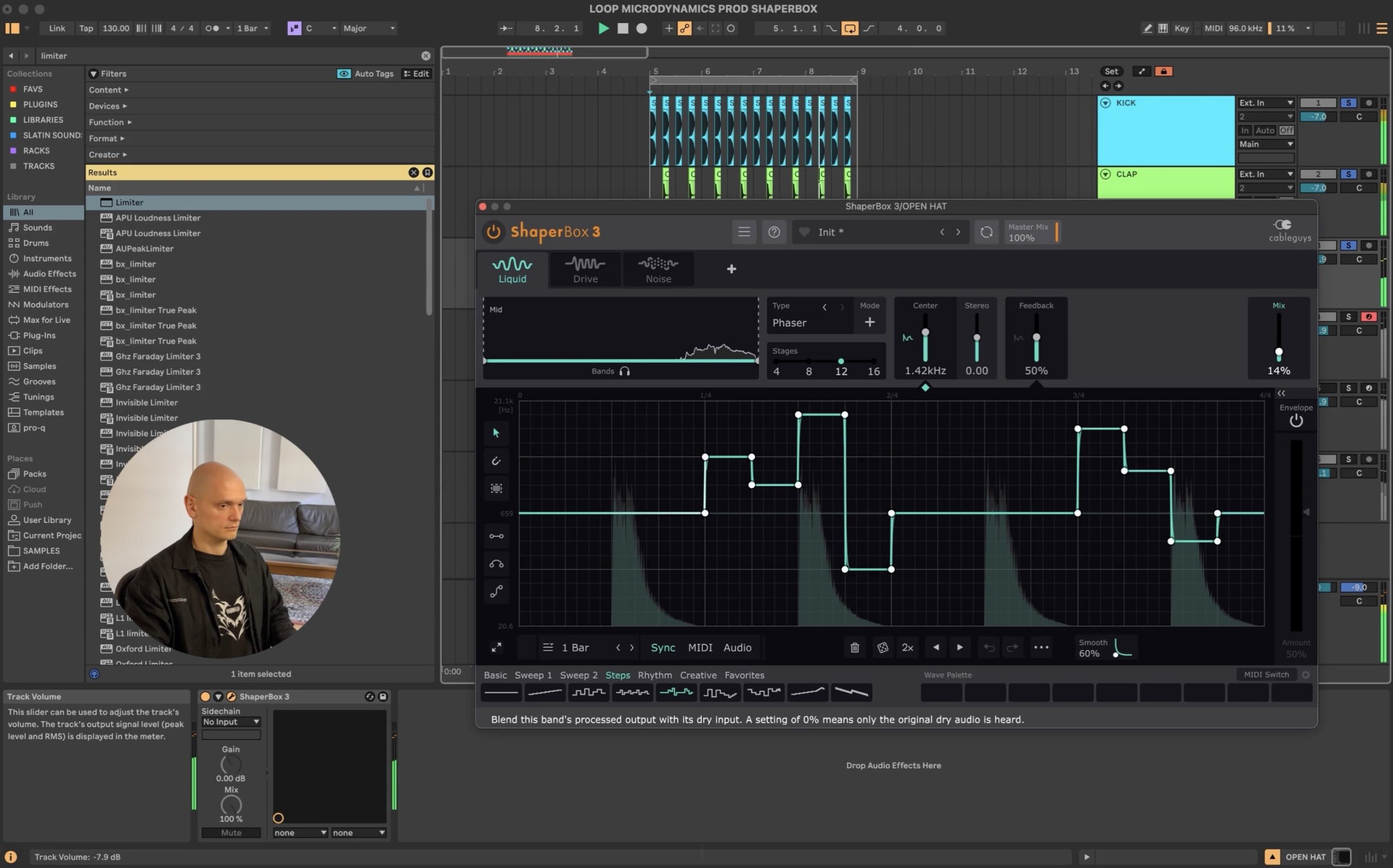Open the Rhythm wave preset category

point(655,675)
